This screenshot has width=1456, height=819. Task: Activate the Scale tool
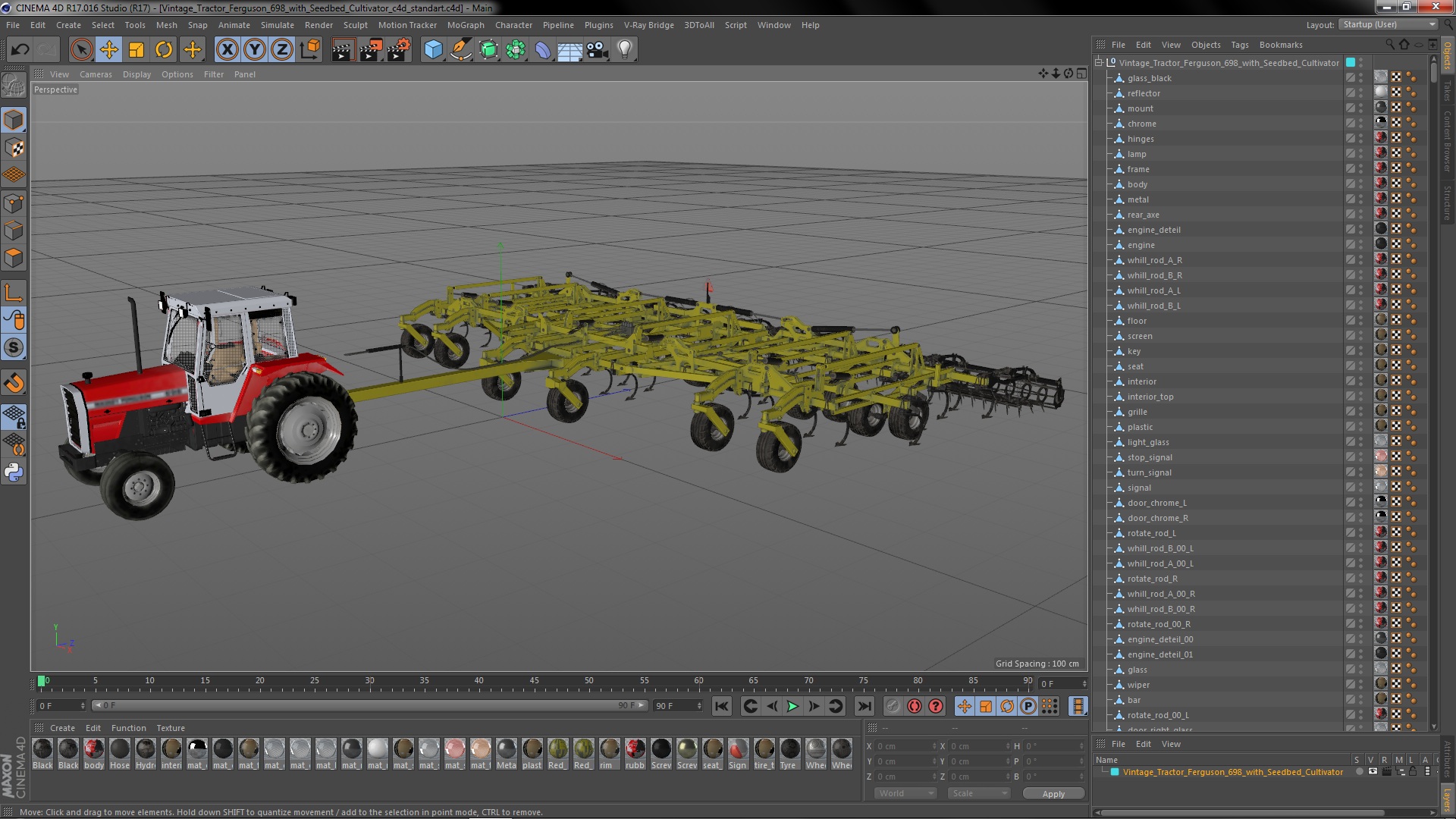point(136,50)
